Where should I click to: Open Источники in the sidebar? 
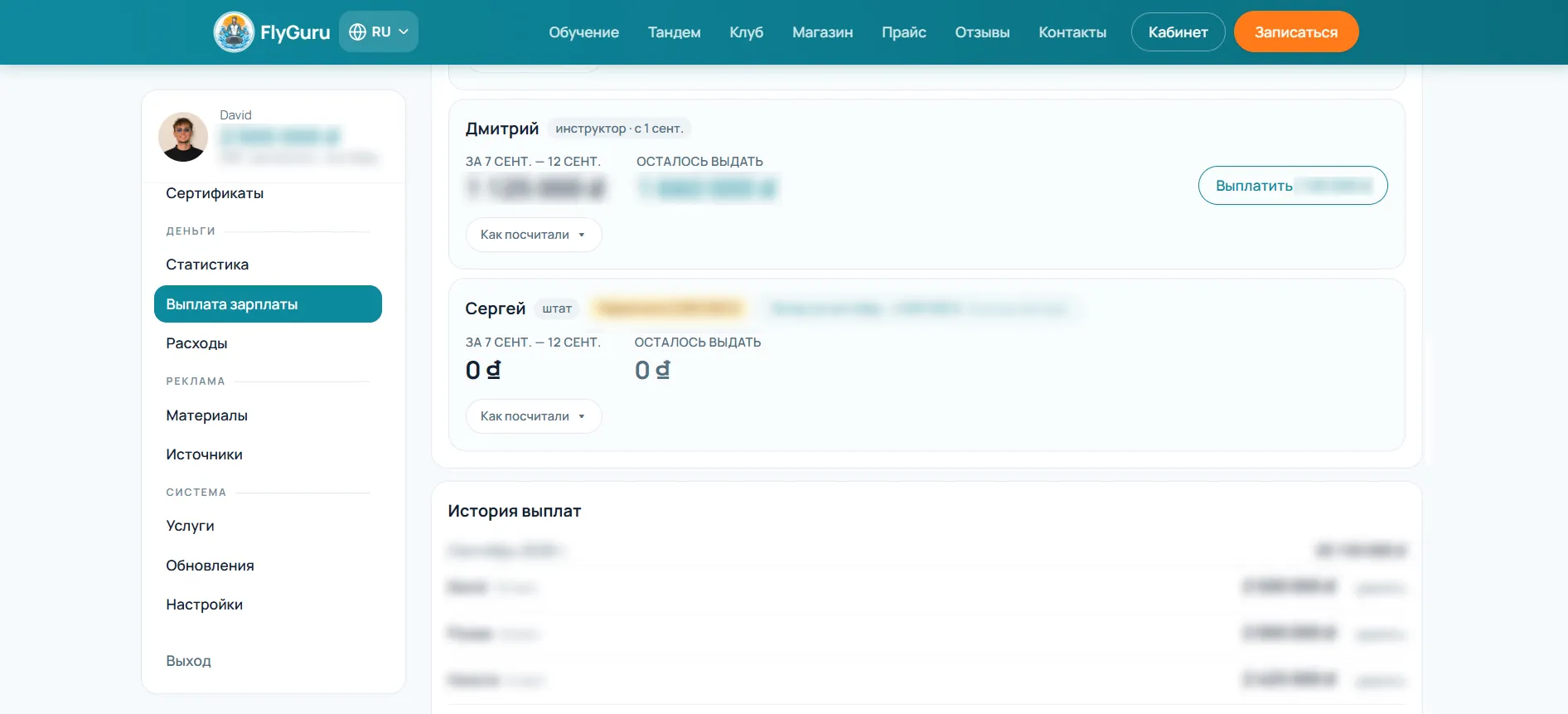tap(204, 454)
